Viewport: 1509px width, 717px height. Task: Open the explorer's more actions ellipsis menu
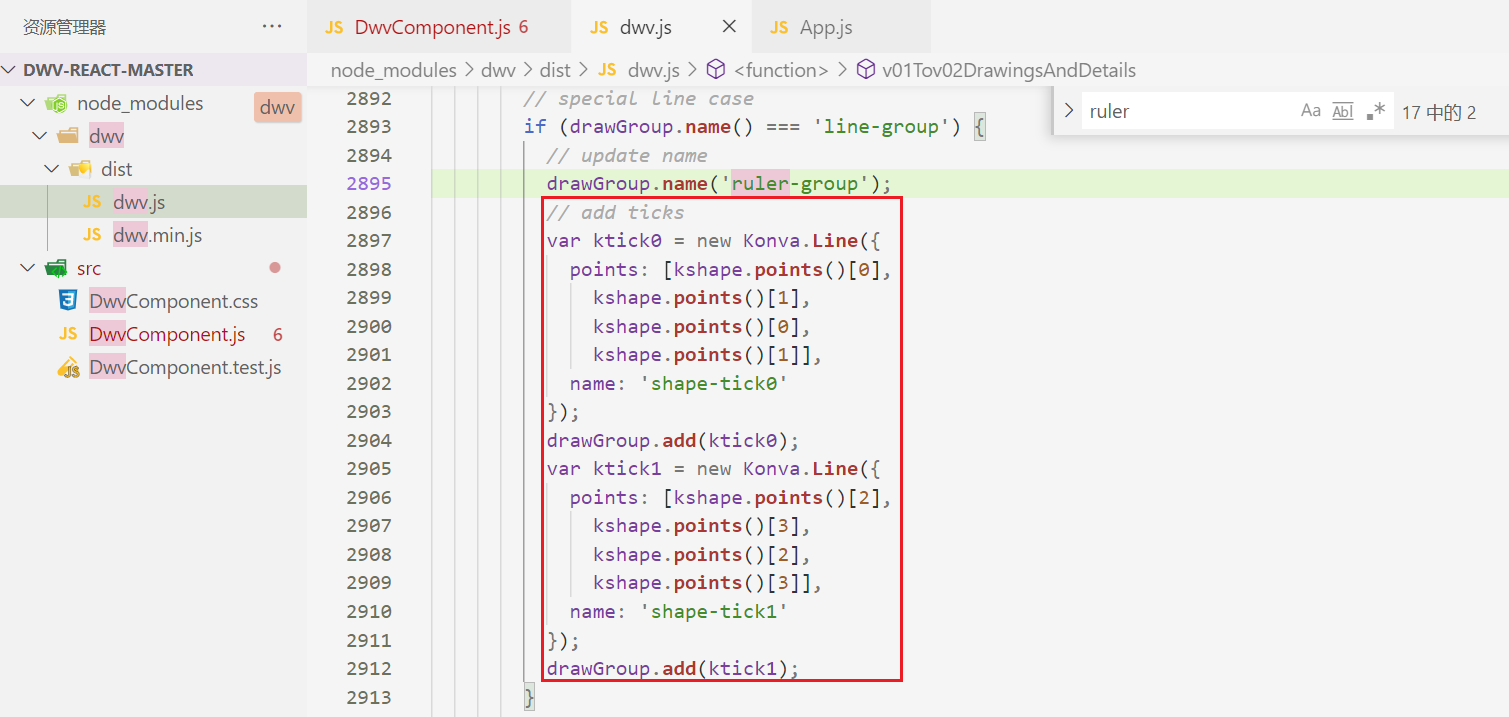coord(271,27)
